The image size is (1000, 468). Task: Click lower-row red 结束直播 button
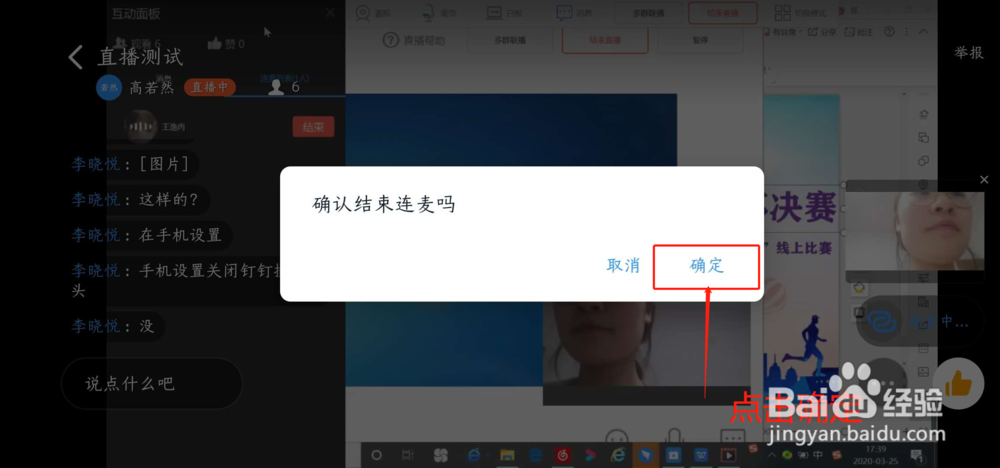605,40
